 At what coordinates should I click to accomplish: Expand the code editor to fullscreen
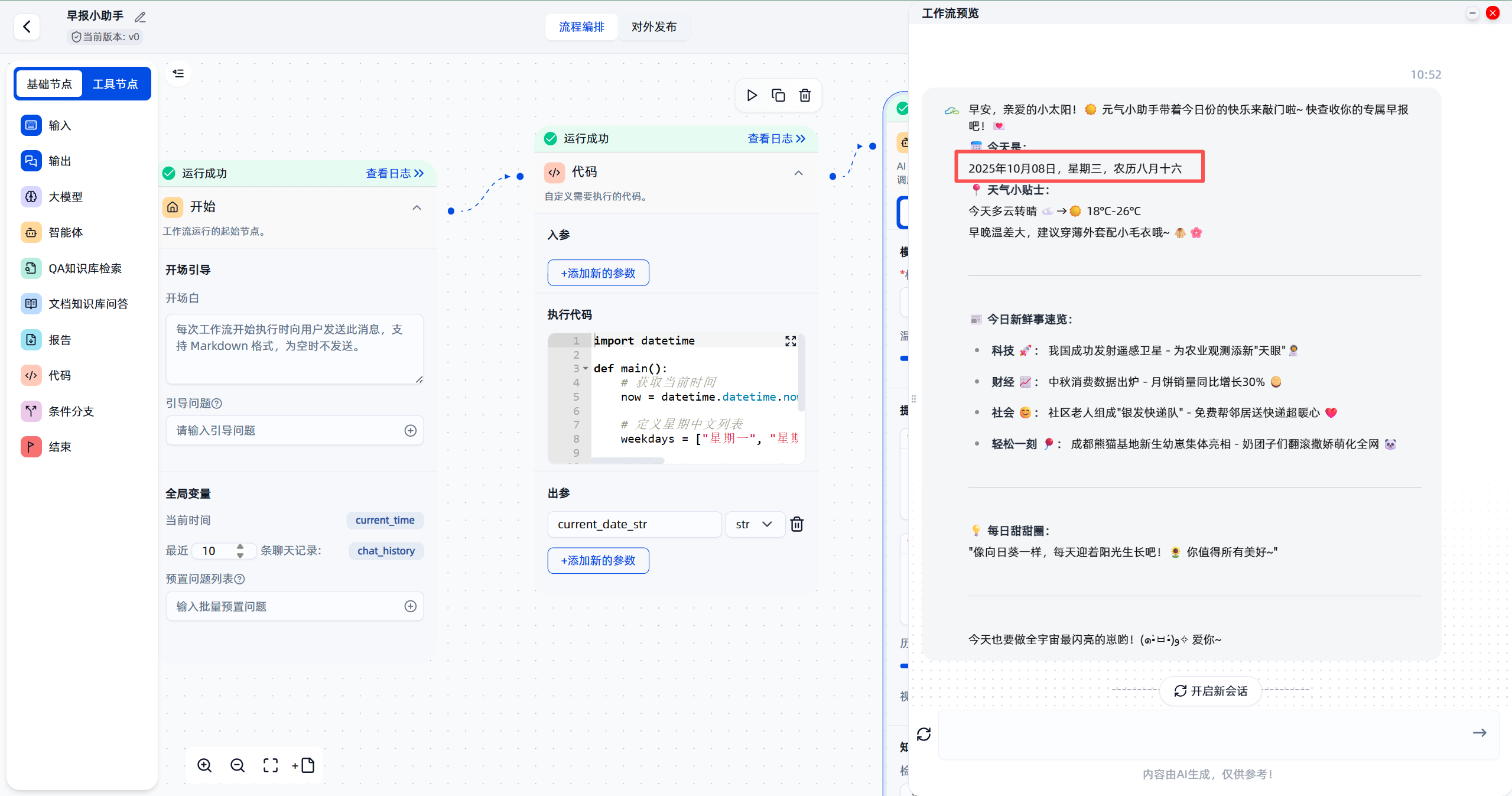click(791, 341)
